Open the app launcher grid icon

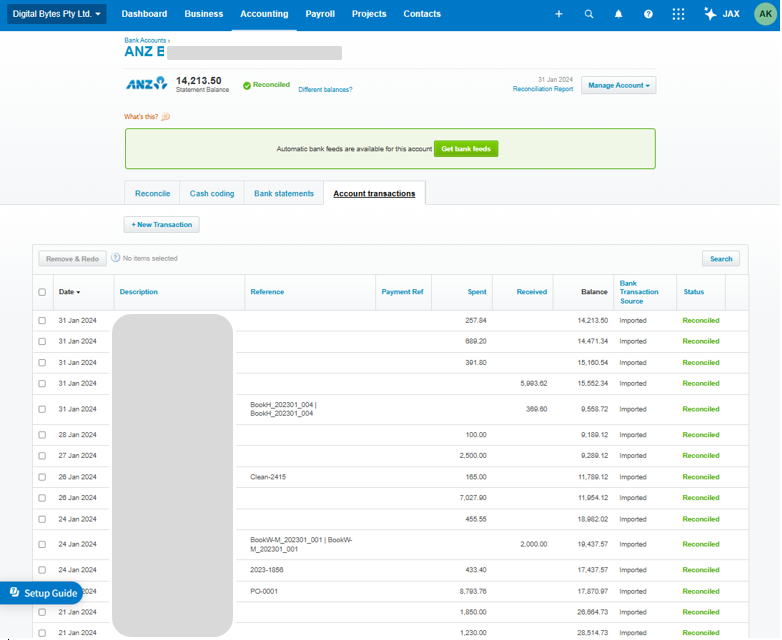tap(678, 14)
